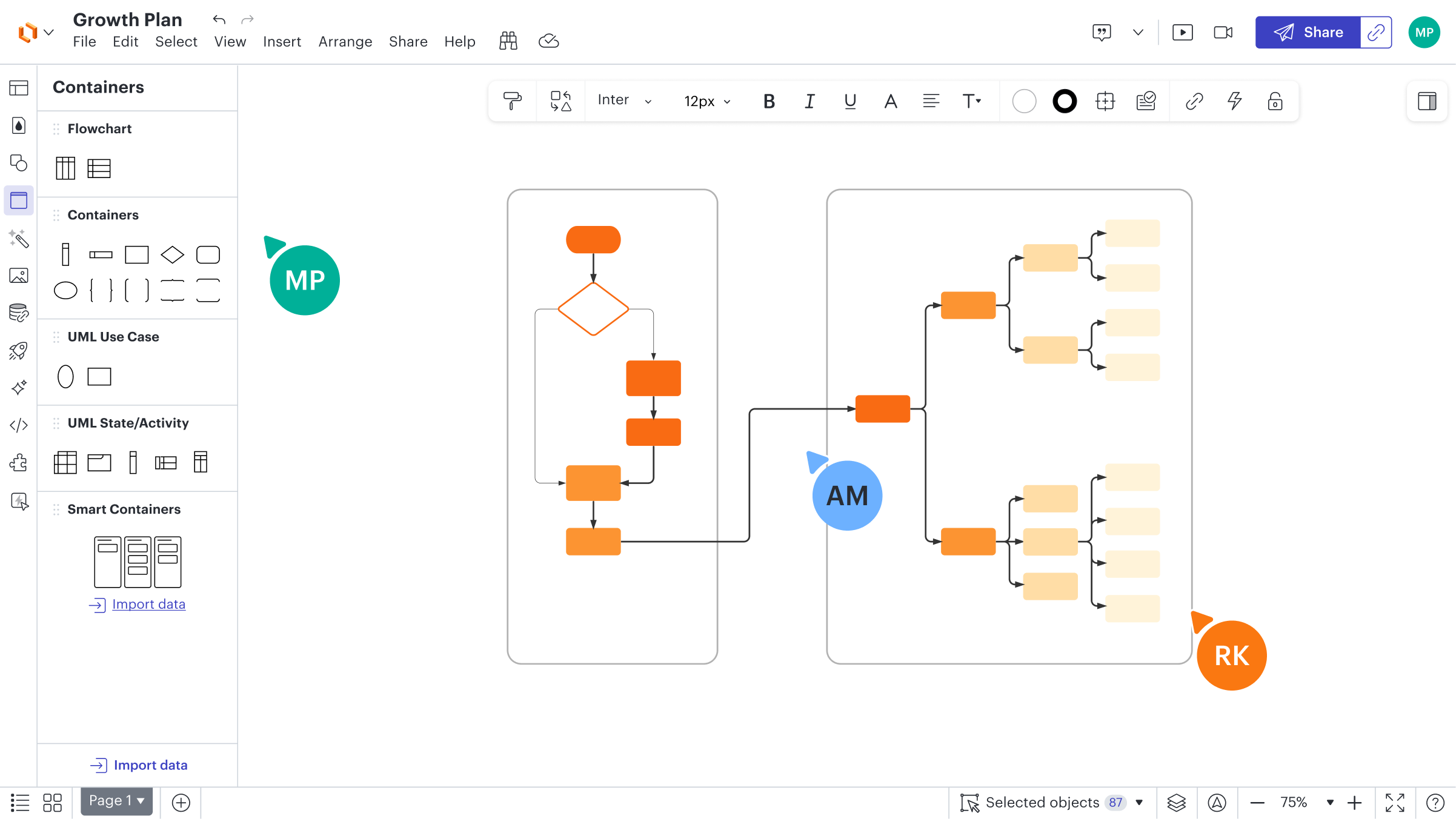Viewport: 1456px width, 819px height.
Task: Click the binoculars search icon
Action: 508,41
